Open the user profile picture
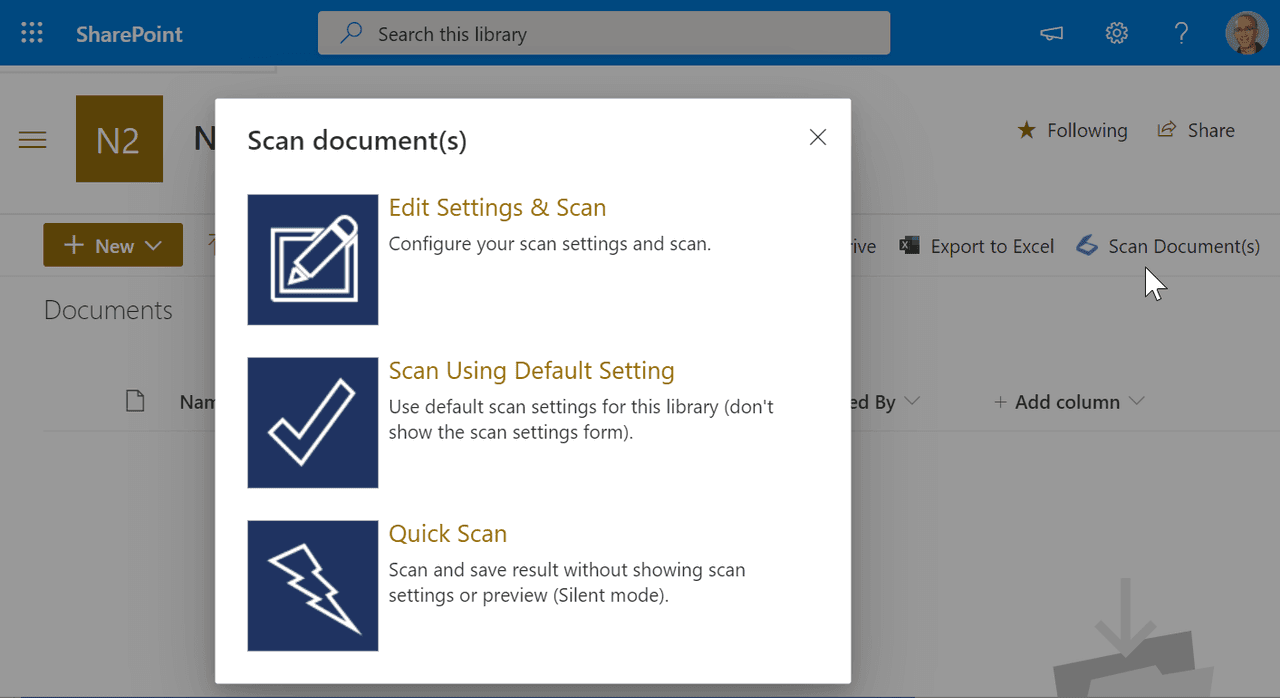The width and height of the screenshot is (1280, 698). click(x=1246, y=33)
